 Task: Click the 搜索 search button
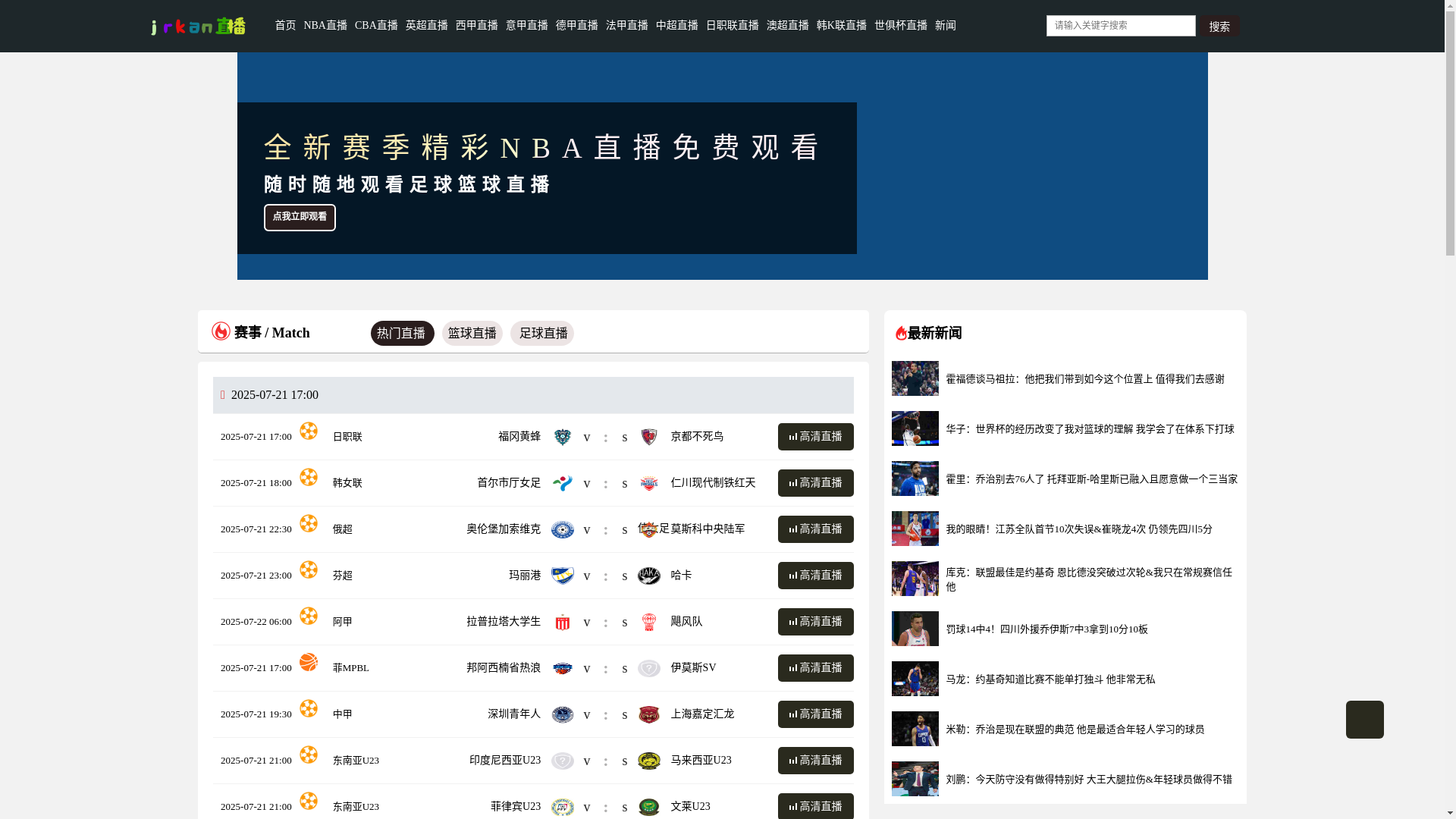[1219, 27]
